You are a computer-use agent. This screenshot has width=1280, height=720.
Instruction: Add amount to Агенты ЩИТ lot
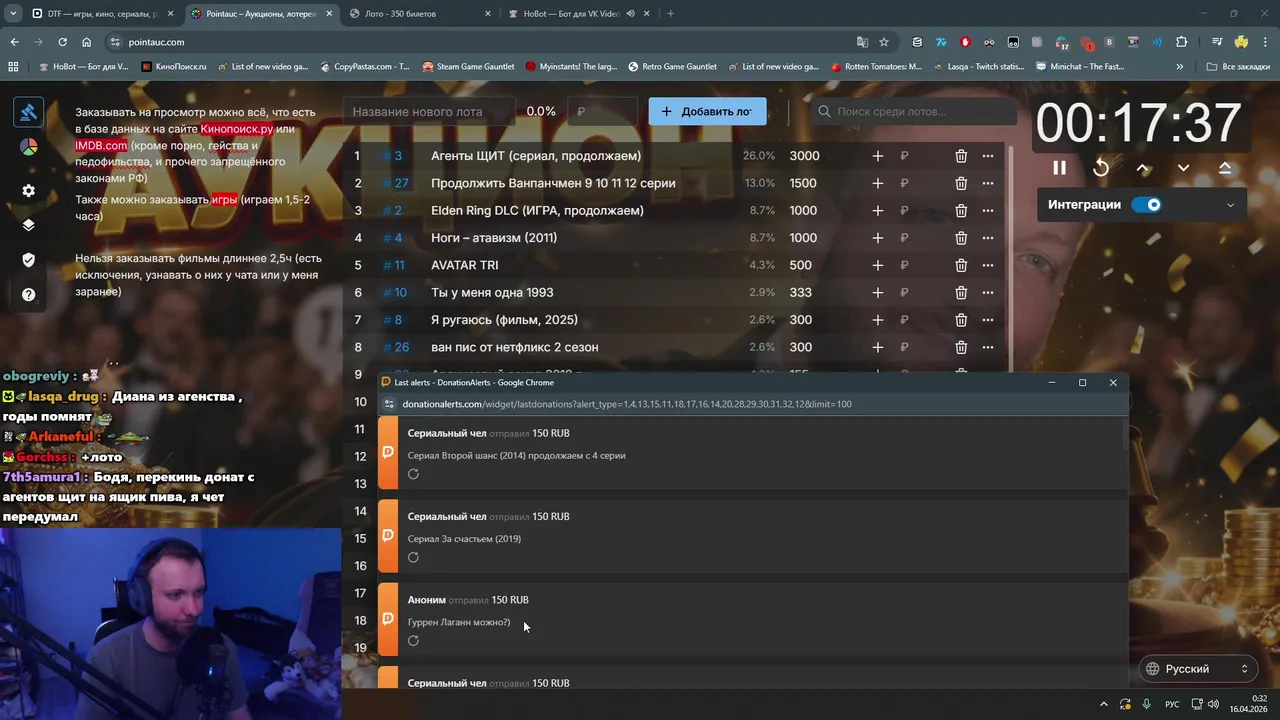[877, 156]
